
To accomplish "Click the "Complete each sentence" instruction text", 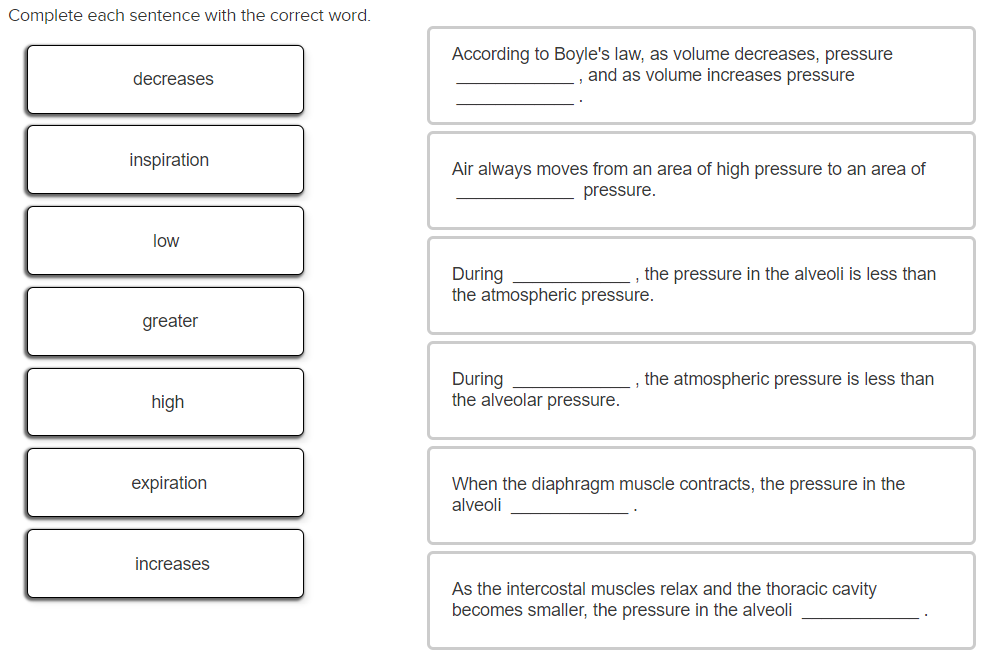I will coord(189,15).
